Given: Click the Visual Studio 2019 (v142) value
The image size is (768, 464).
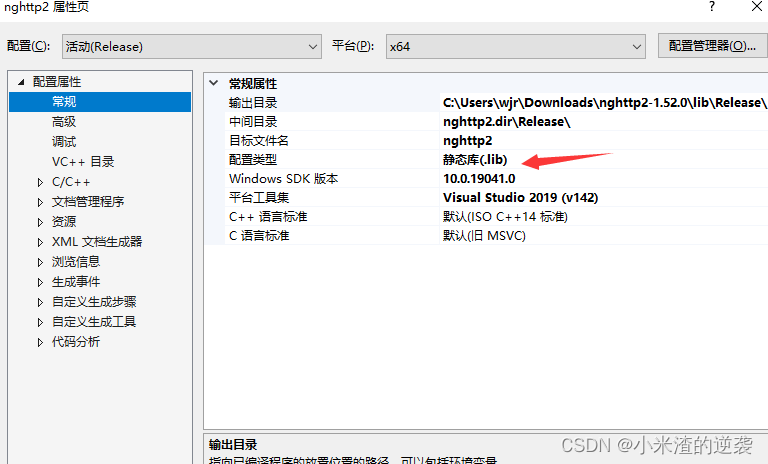Looking at the screenshot, I should click(521, 197).
